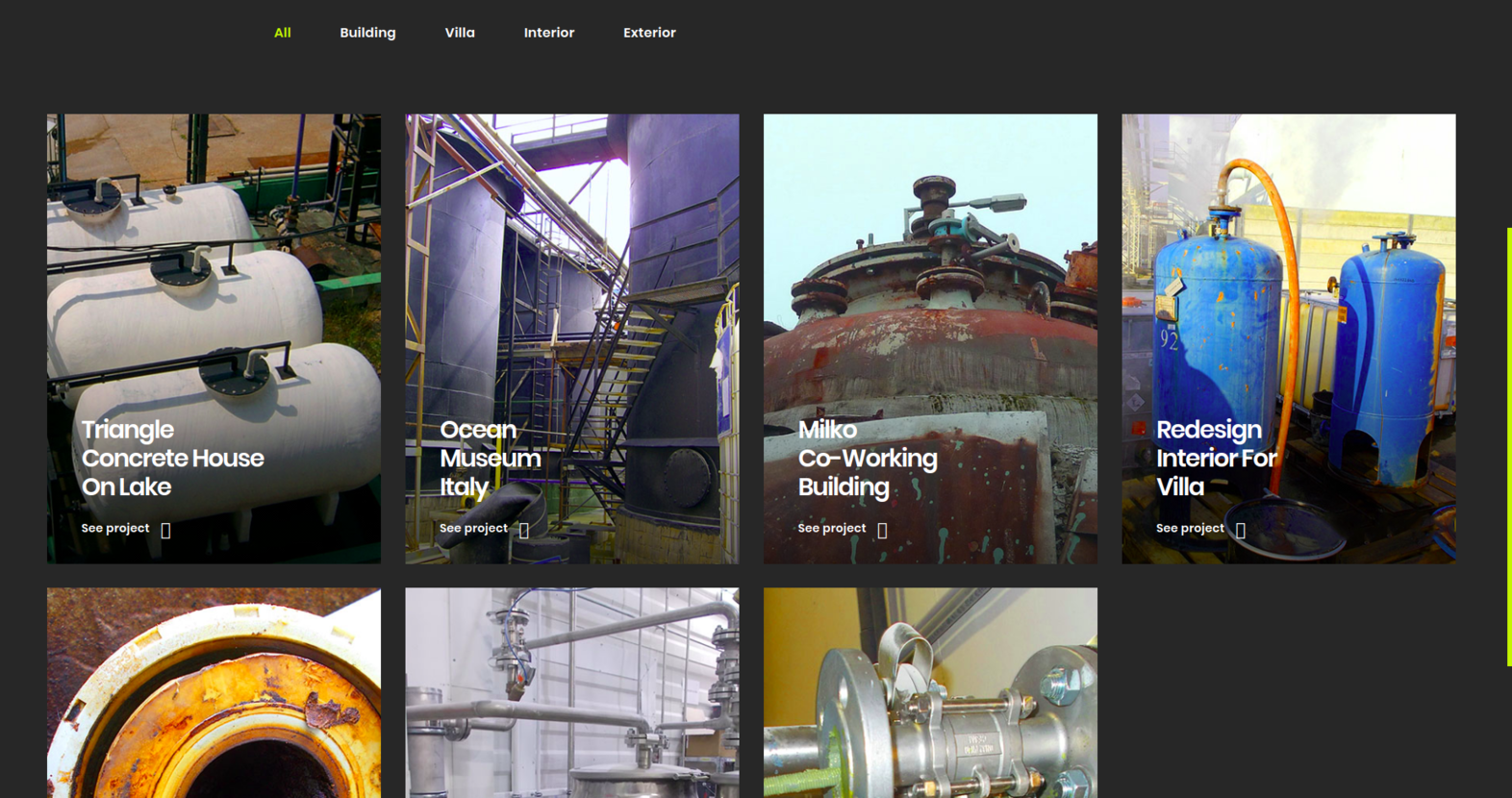Open the Interior filter tab
The height and width of the screenshot is (798, 1512).
(549, 33)
